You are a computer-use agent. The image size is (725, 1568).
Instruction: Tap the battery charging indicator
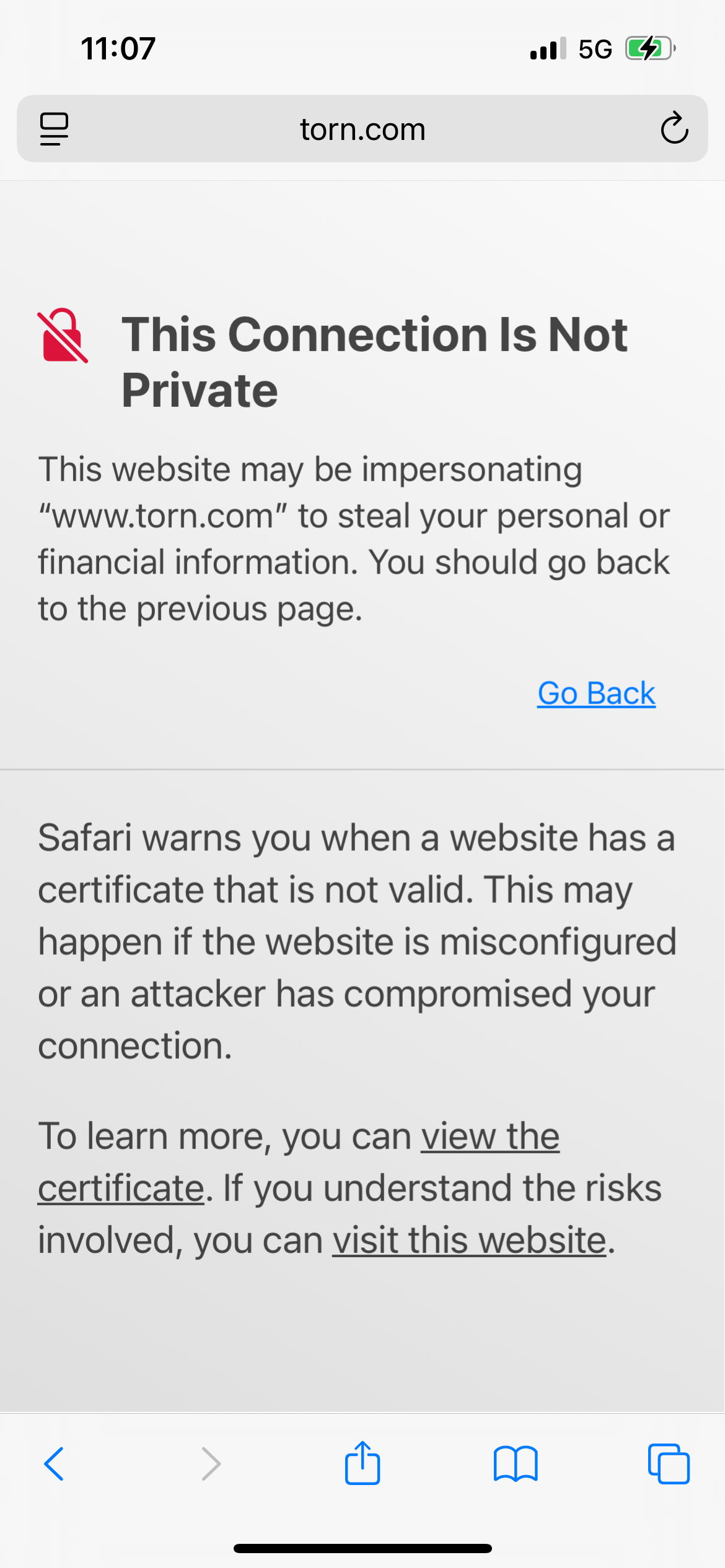[650, 48]
